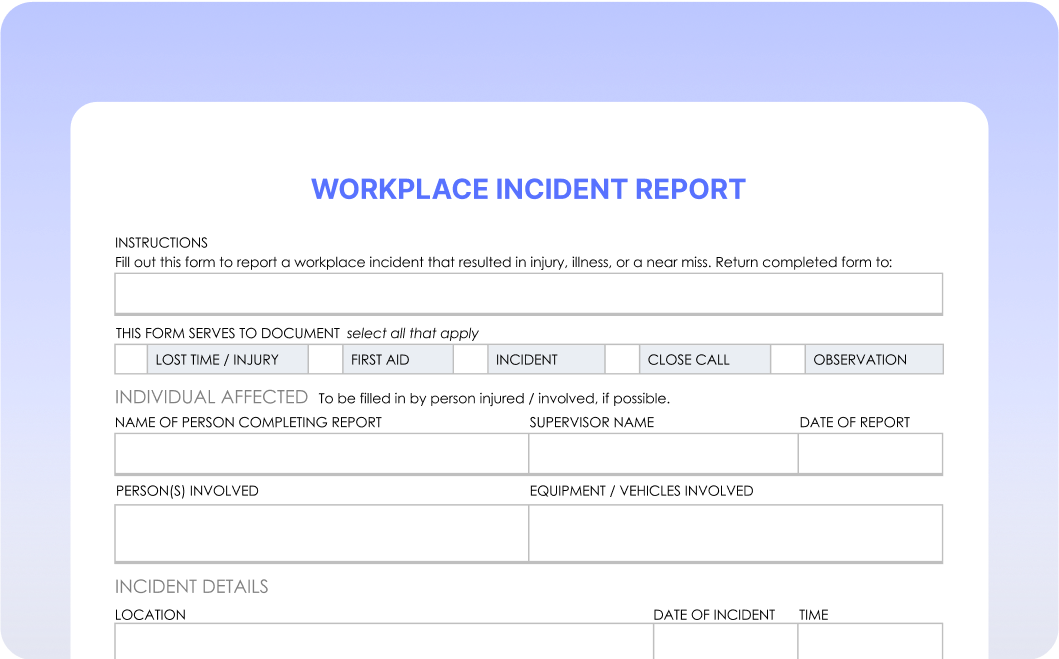The image size is (1059, 659).
Task: Focus the Name of Person Completing Report field
Action: click(x=321, y=453)
